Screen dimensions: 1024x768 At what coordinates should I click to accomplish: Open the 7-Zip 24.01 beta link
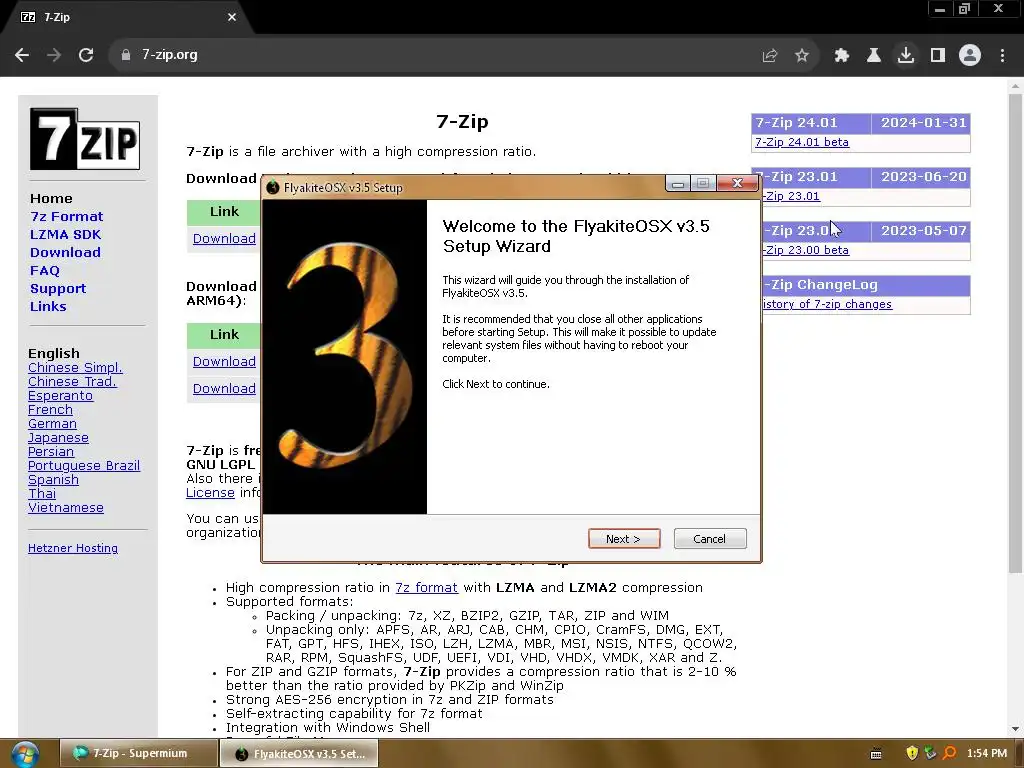click(802, 142)
